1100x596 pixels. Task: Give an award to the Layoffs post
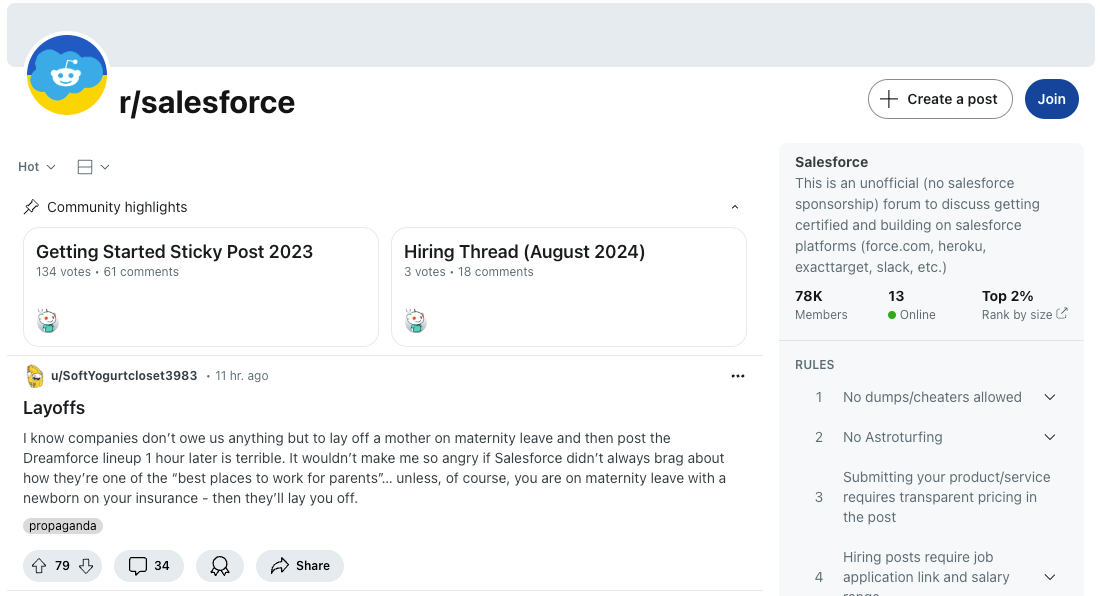click(220, 566)
